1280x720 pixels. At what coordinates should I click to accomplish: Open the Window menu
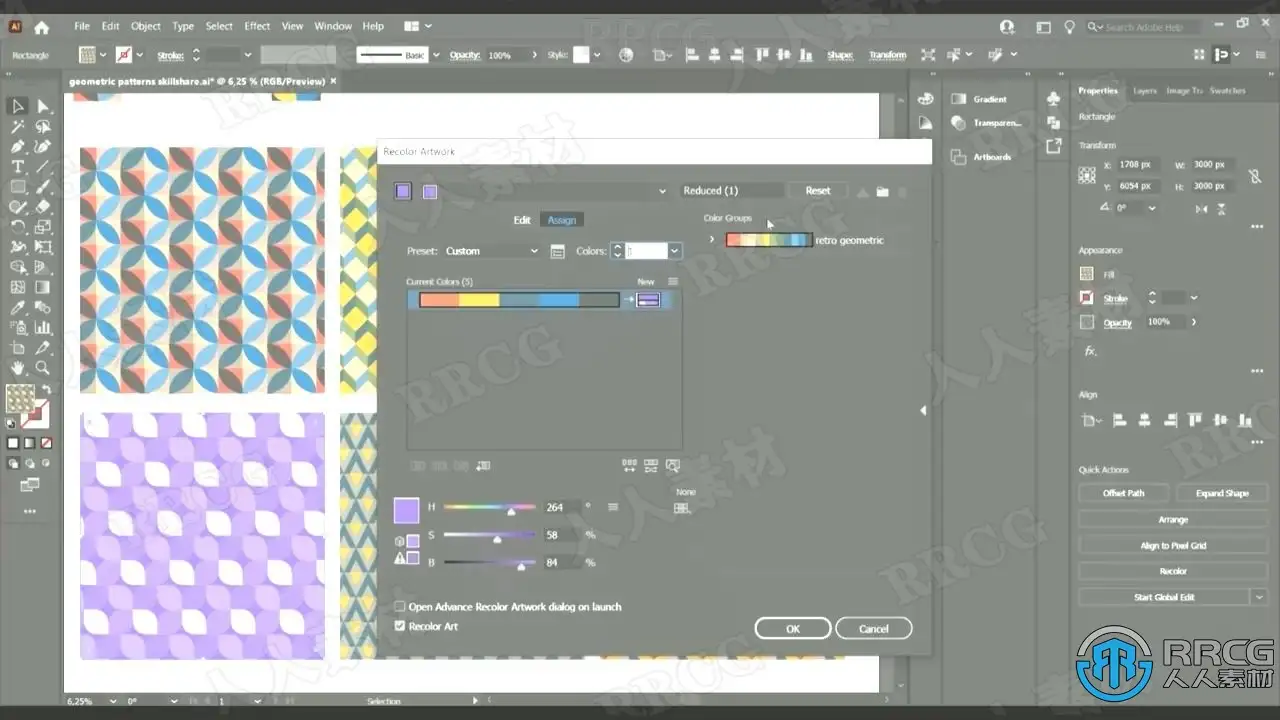(x=333, y=26)
